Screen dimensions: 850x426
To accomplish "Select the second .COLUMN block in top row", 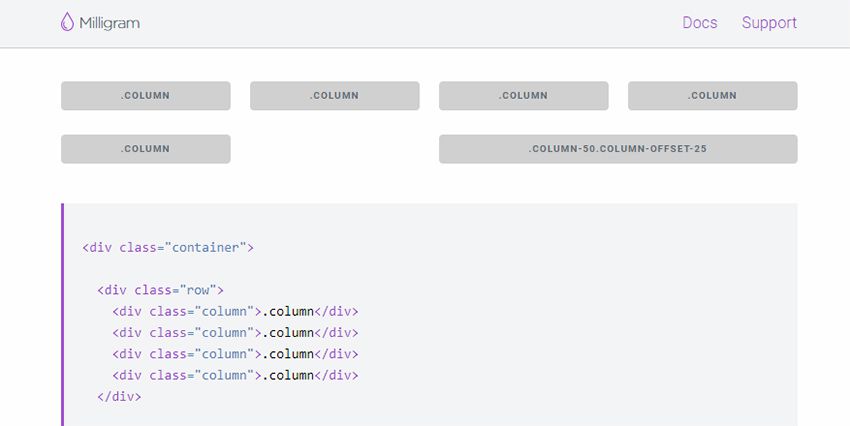I will tap(334, 96).
